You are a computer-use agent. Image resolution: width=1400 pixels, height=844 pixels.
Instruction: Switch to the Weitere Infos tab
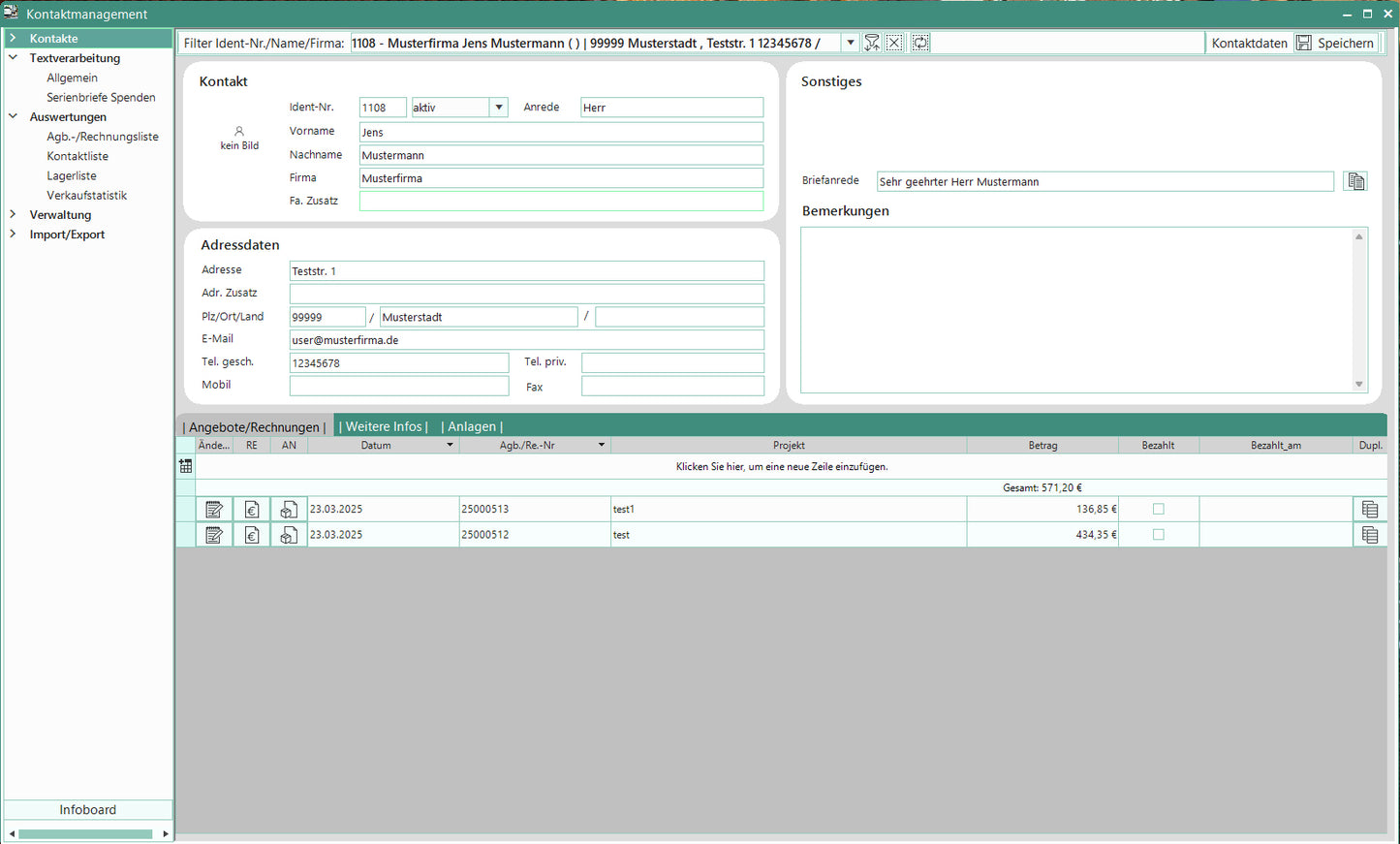coord(384,426)
